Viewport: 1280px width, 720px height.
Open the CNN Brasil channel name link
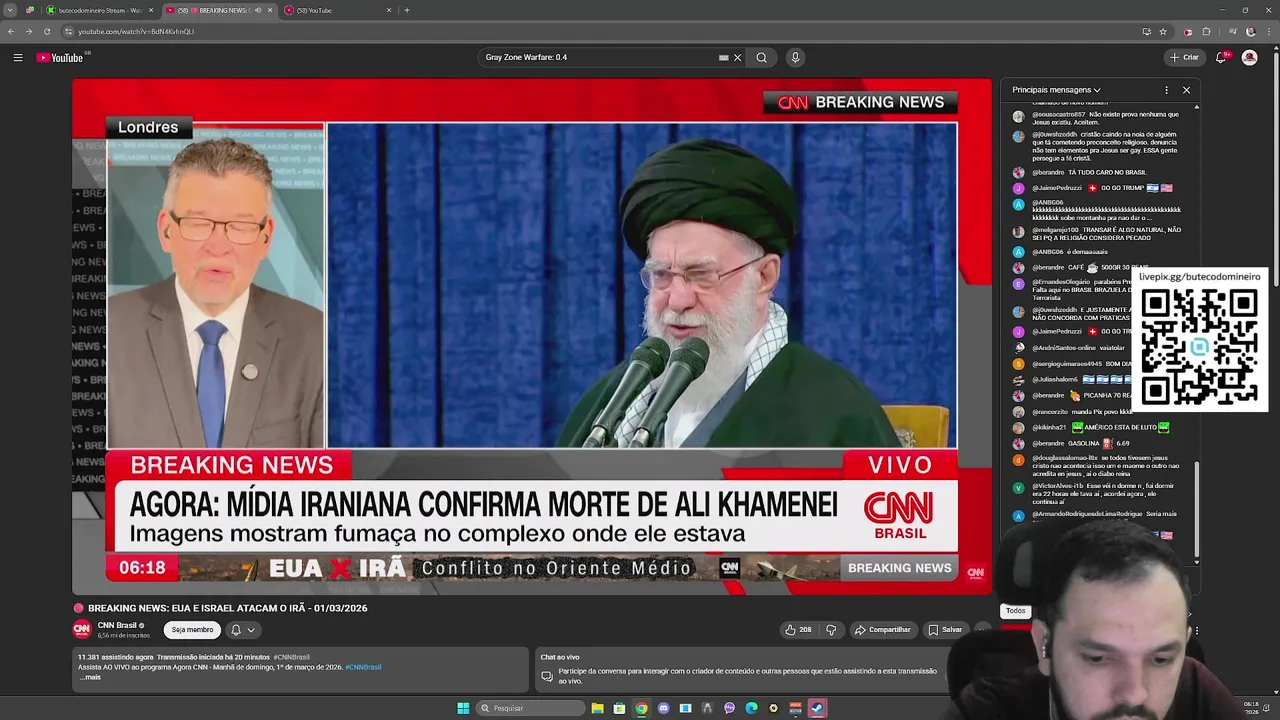[x=117, y=626]
